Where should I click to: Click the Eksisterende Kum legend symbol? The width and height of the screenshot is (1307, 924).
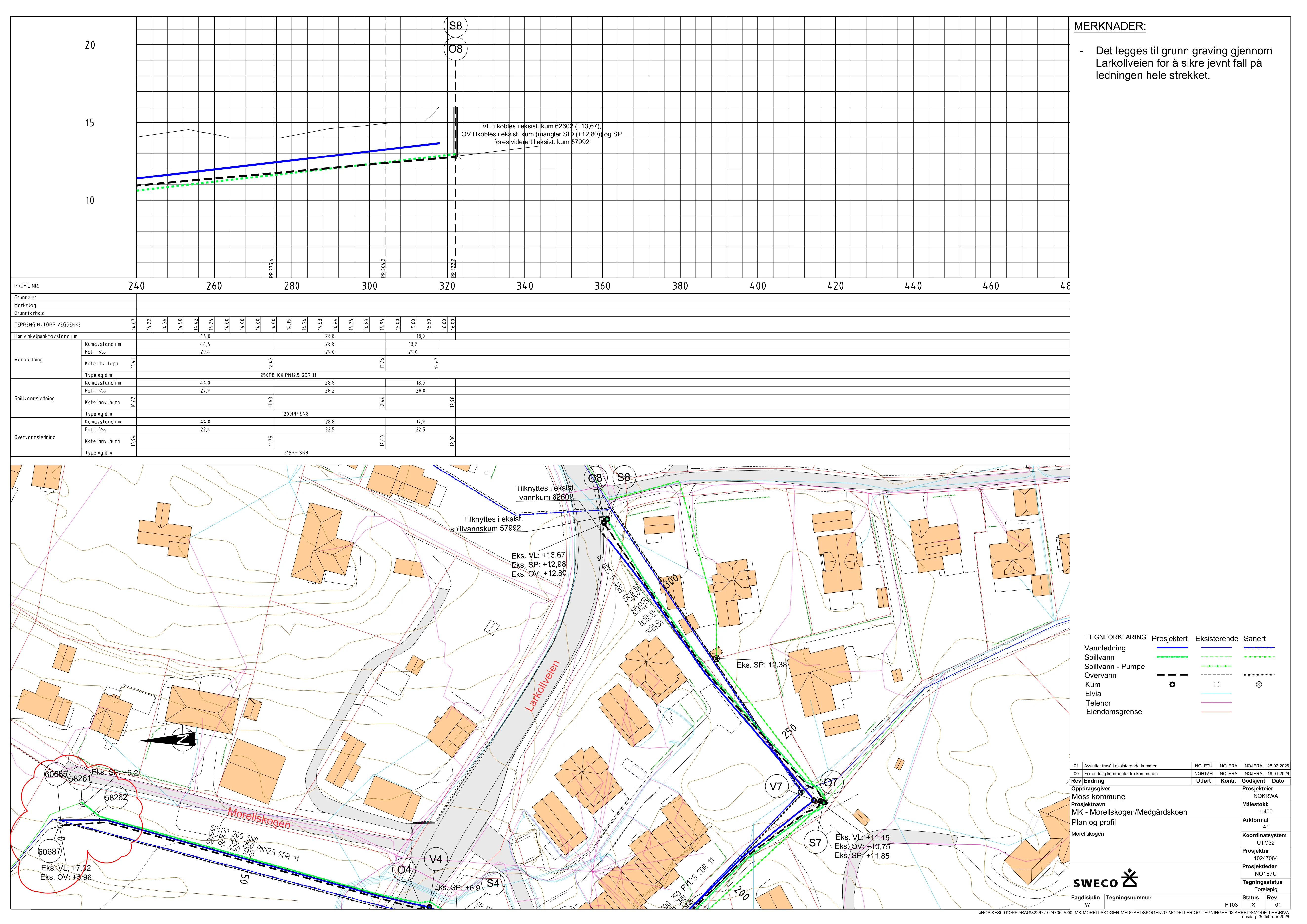tap(1216, 684)
